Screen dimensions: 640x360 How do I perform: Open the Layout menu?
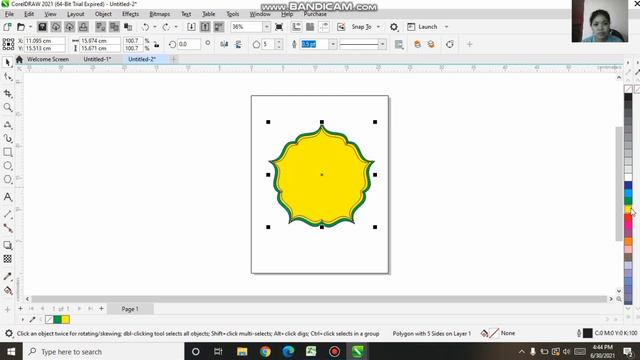tap(76, 14)
